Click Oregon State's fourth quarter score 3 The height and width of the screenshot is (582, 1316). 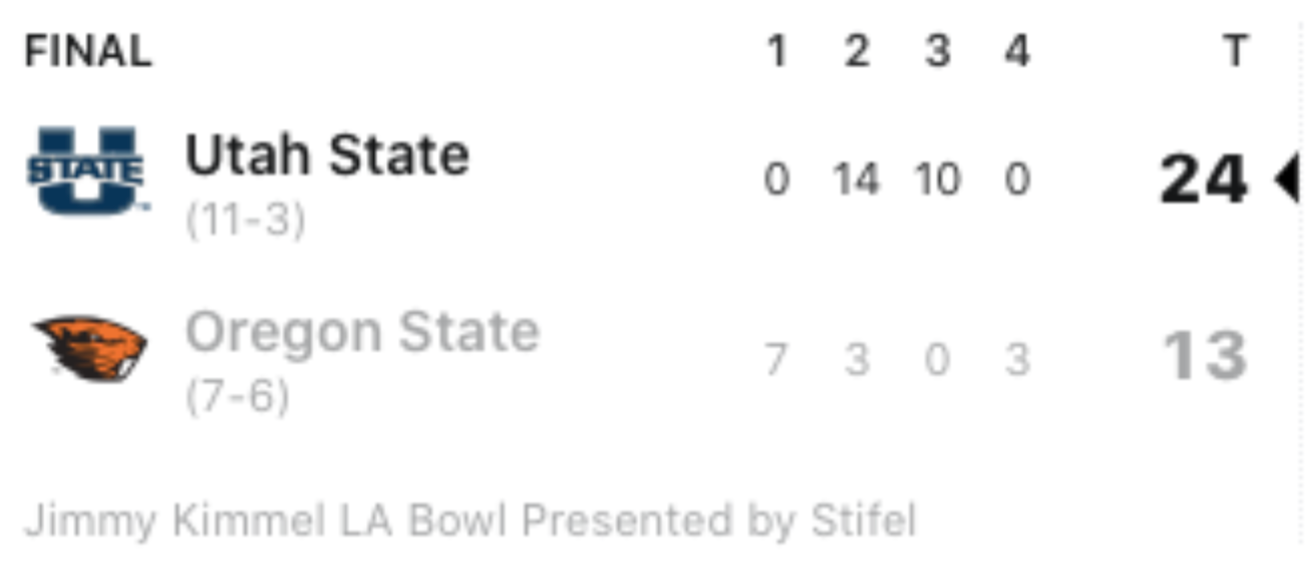(x=1017, y=358)
